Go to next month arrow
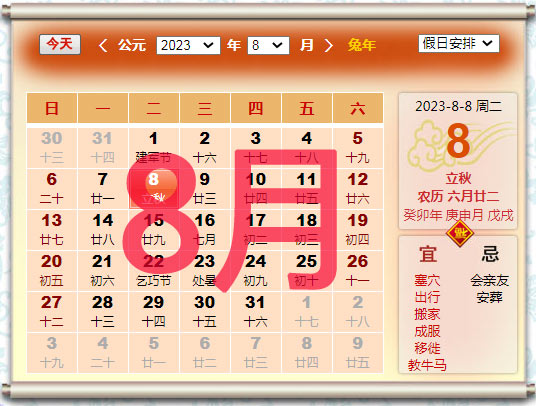 click(329, 45)
